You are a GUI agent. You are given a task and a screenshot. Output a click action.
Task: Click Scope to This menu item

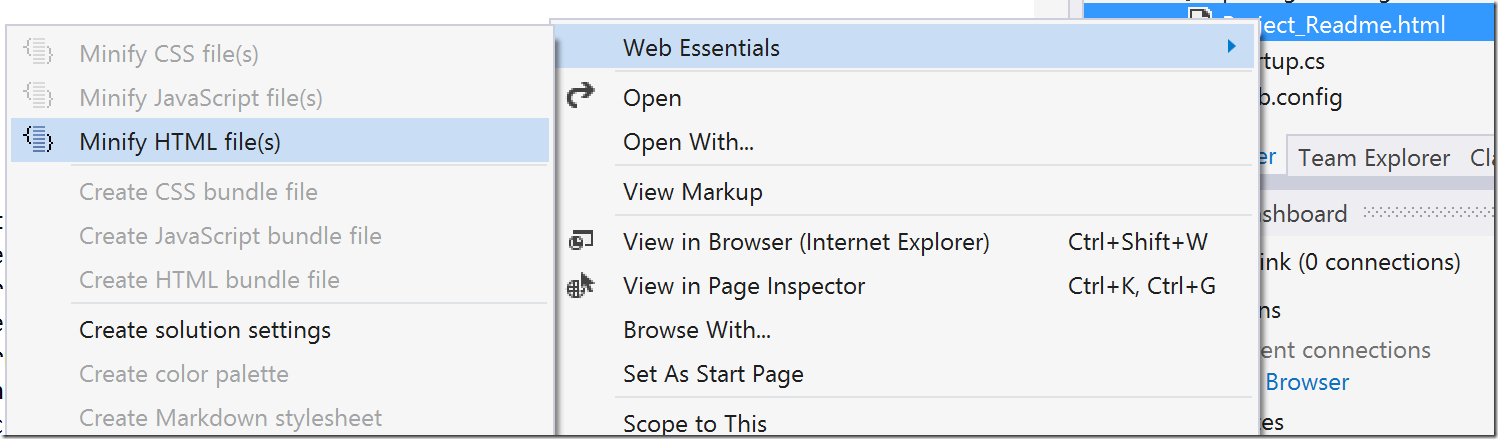tap(694, 423)
